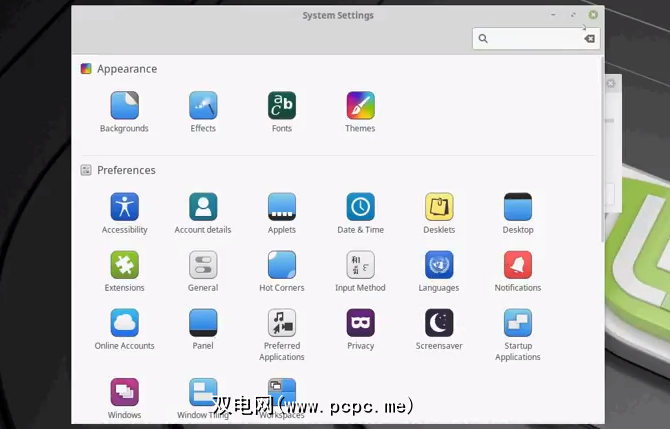Minimize the System Settings window

point(553,15)
